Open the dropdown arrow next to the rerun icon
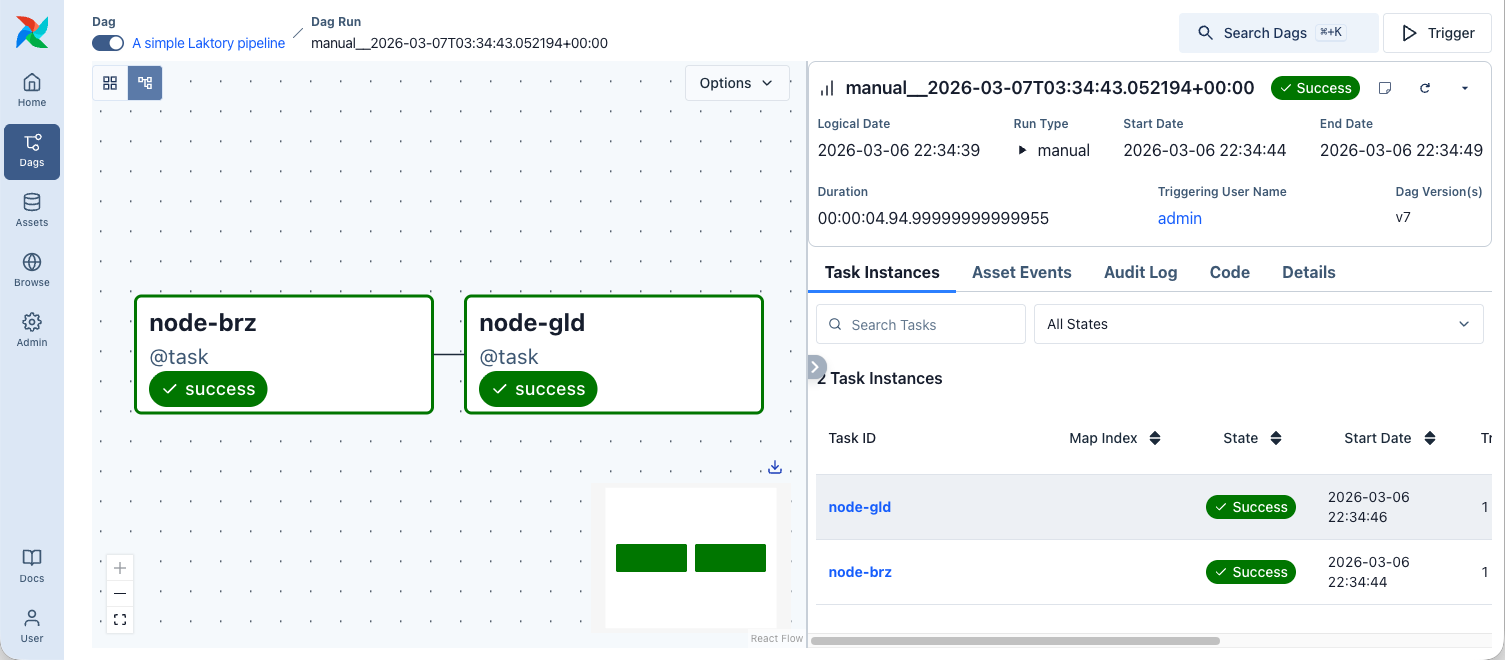This screenshot has width=1505, height=660. 1465,88
